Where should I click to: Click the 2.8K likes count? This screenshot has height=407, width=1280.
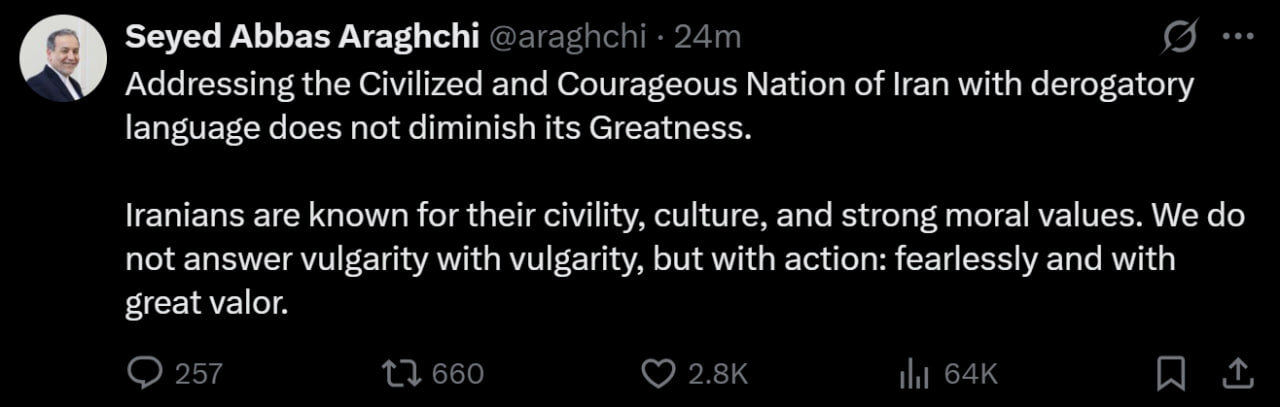coord(718,374)
